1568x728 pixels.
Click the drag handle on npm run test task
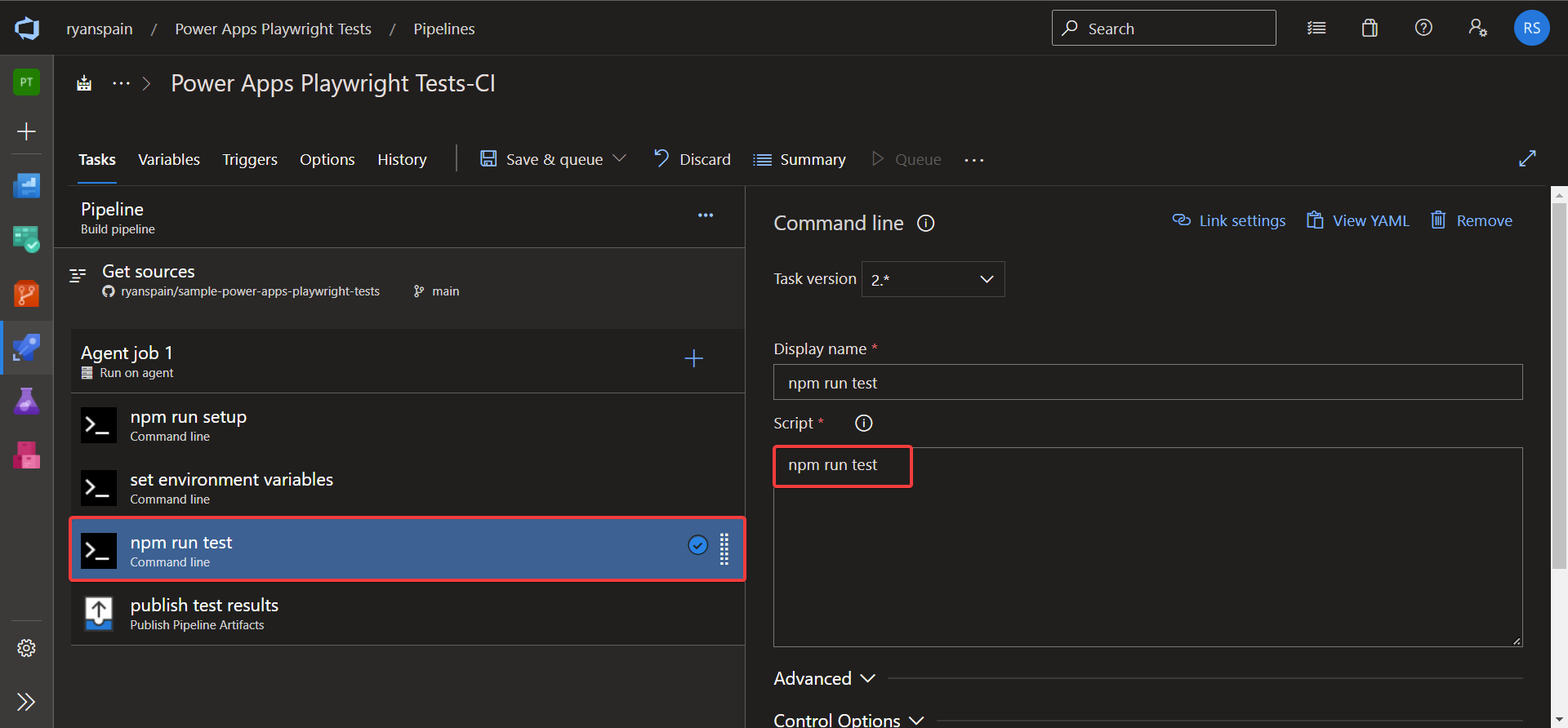(724, 549)
